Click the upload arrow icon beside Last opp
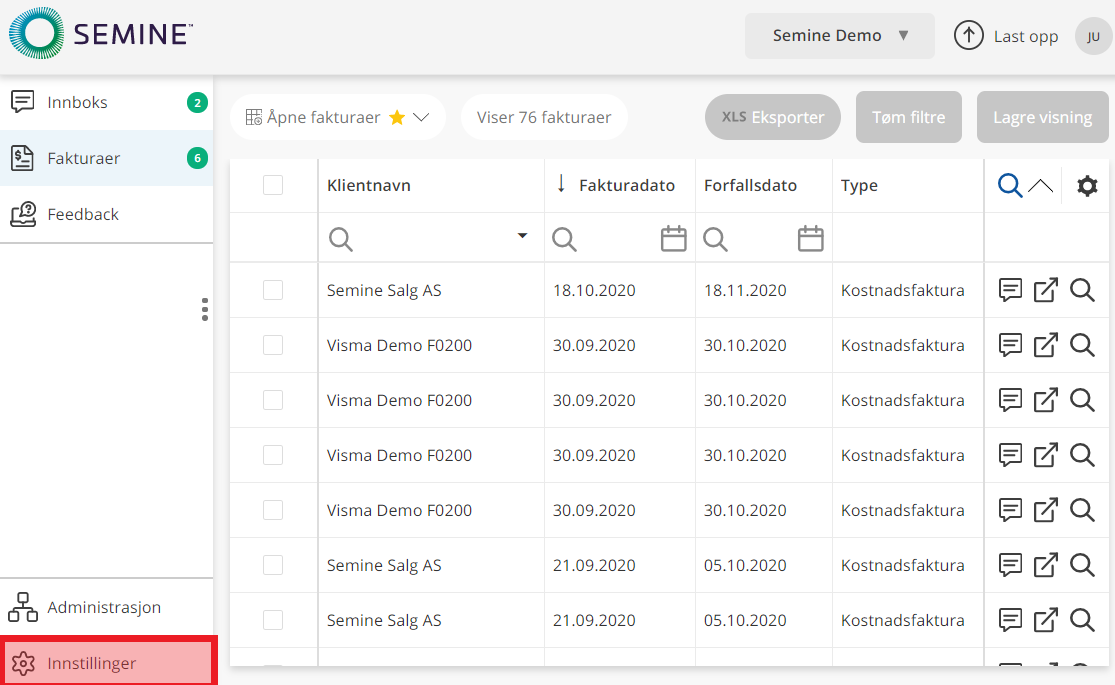The height and width of the screenshot is (685, 1115). 968,36
